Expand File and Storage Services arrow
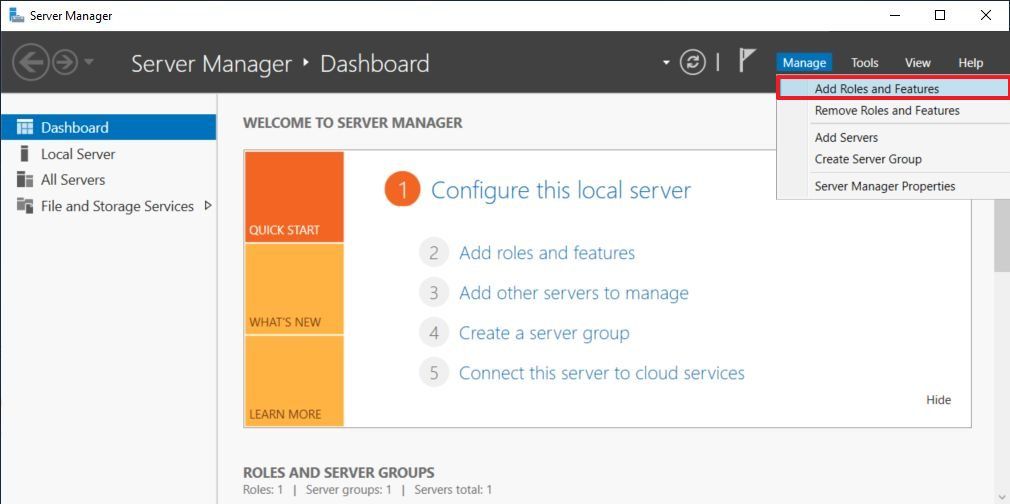The width and height of the screenshot is (1010, 504). 207,206
